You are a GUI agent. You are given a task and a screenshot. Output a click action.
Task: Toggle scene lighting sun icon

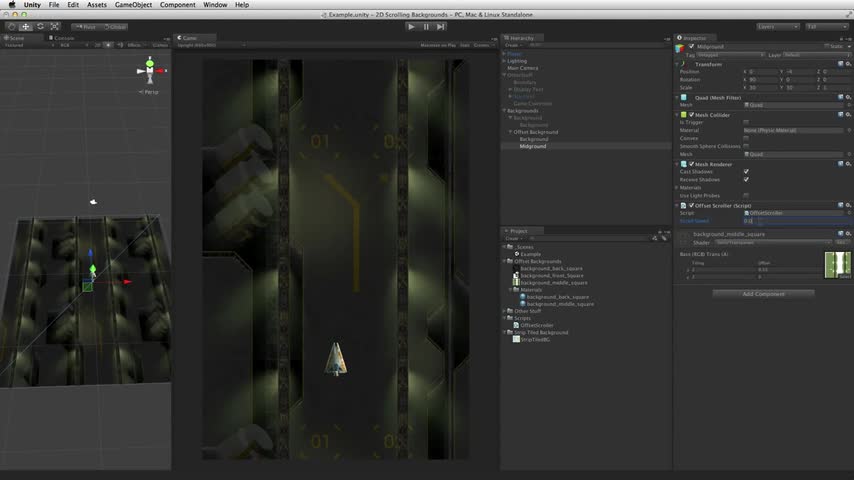108,45
